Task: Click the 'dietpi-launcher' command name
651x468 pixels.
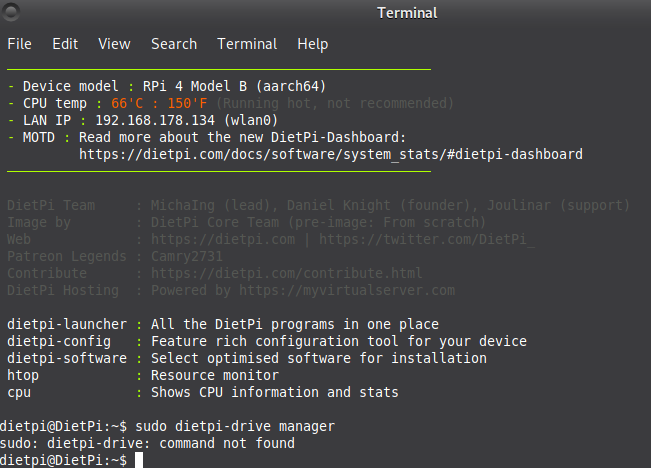Action: [67, 324]
